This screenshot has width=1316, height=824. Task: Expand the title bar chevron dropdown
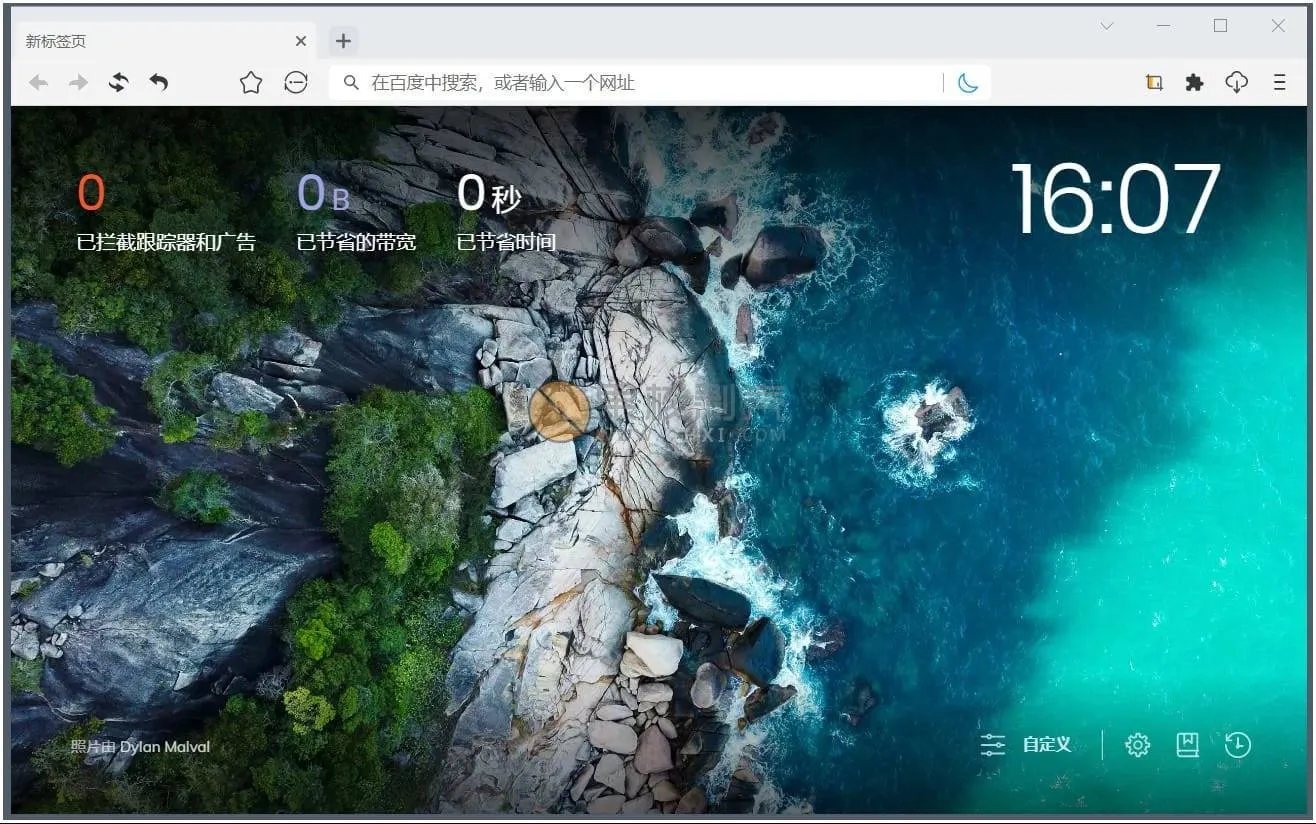point(1106,26)
